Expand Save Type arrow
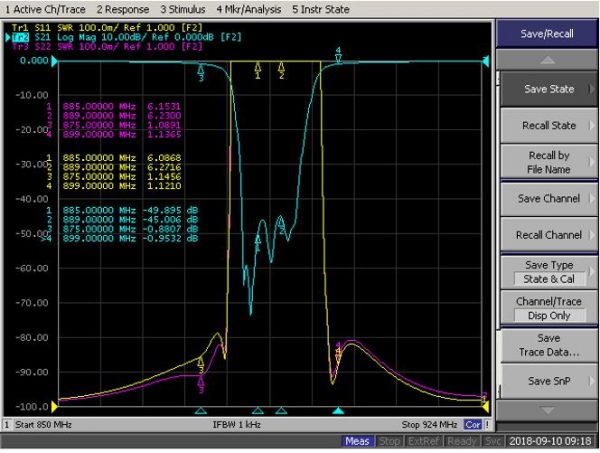Image resolution: width=600 pixels, height=453 pixels. click(x=592, y=272)
